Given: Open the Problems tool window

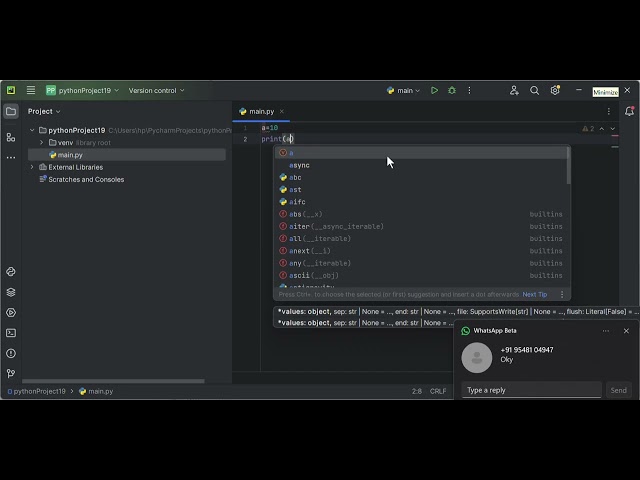Looking at the screenshot, I should click(11, 353).
